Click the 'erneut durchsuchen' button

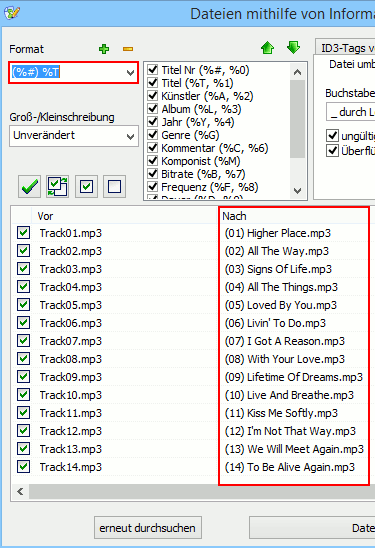click(x=147, y=528)
